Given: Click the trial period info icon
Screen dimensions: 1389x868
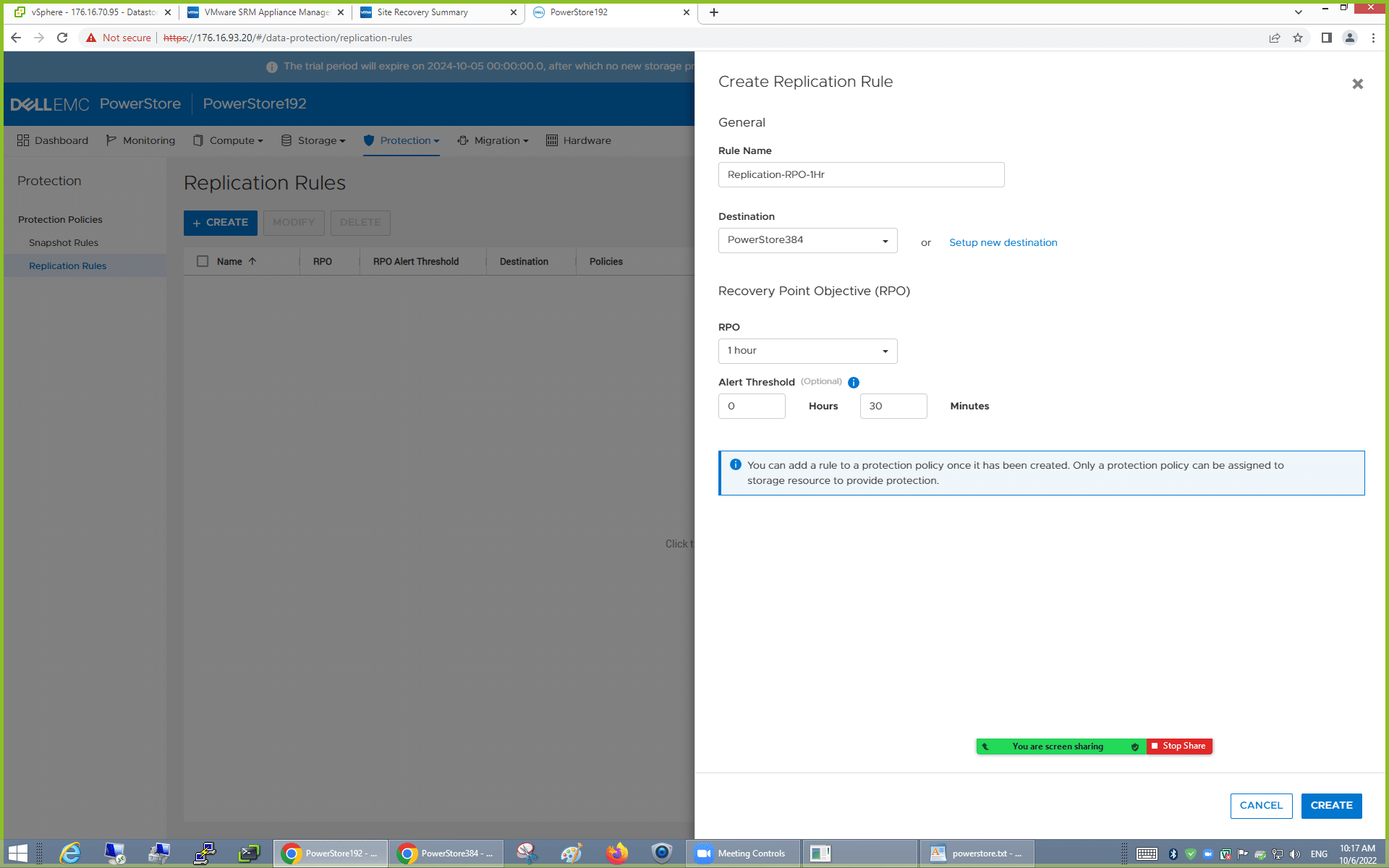Looking at the screenshot, I should click(x=272, y=67).
